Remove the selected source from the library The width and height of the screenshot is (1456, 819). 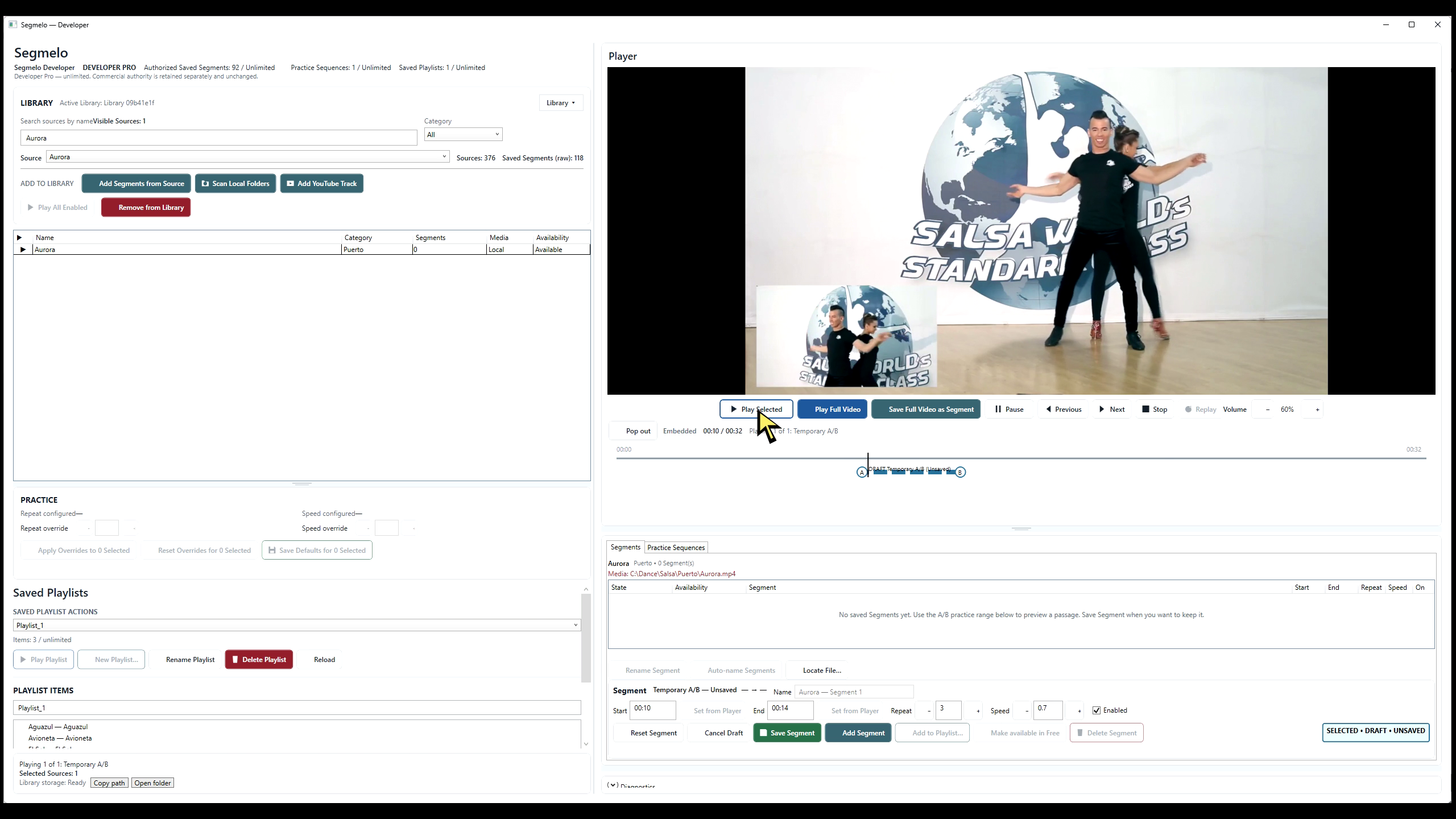coord(146,207)
